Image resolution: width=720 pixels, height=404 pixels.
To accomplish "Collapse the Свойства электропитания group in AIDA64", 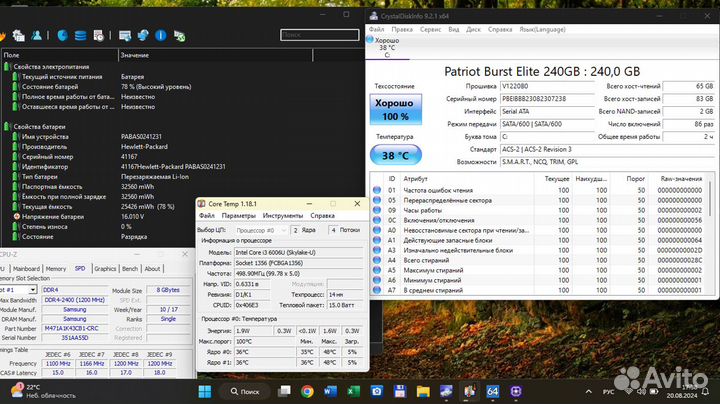I will coord(6,67).
